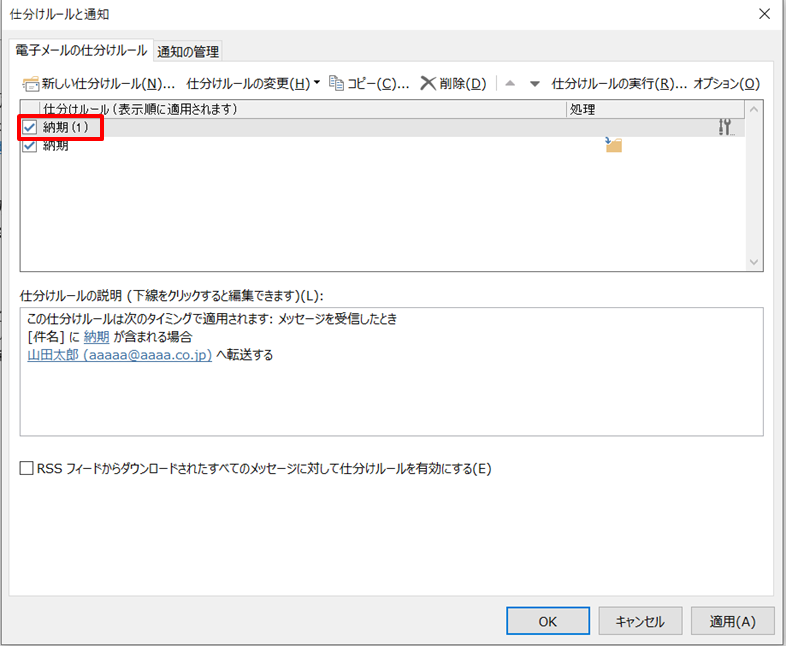Click 仕分けルール column header
The height and width of the screenshot is (646, 786).
pyautogui.click(x=303, y=109)
